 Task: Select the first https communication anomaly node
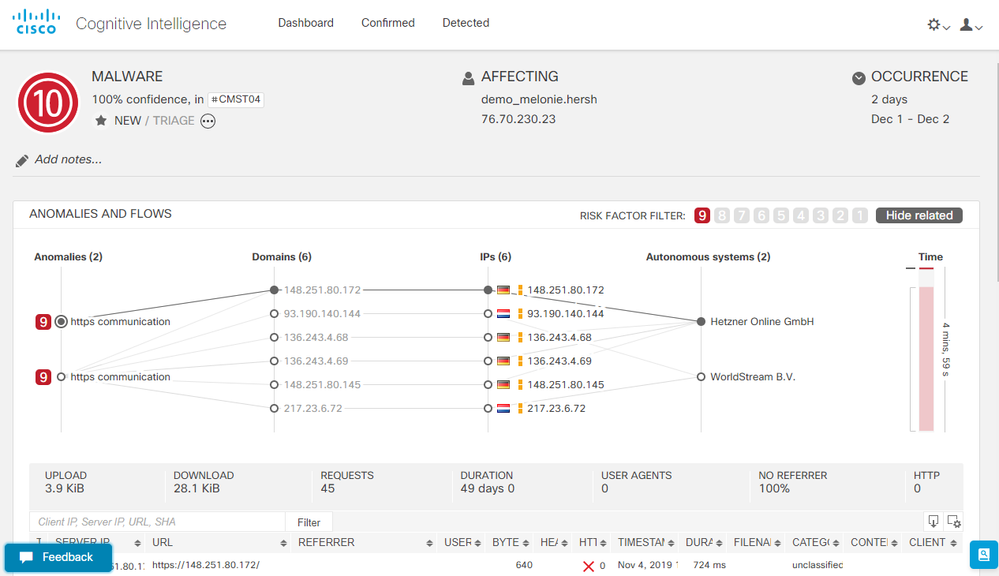(61, 322)
